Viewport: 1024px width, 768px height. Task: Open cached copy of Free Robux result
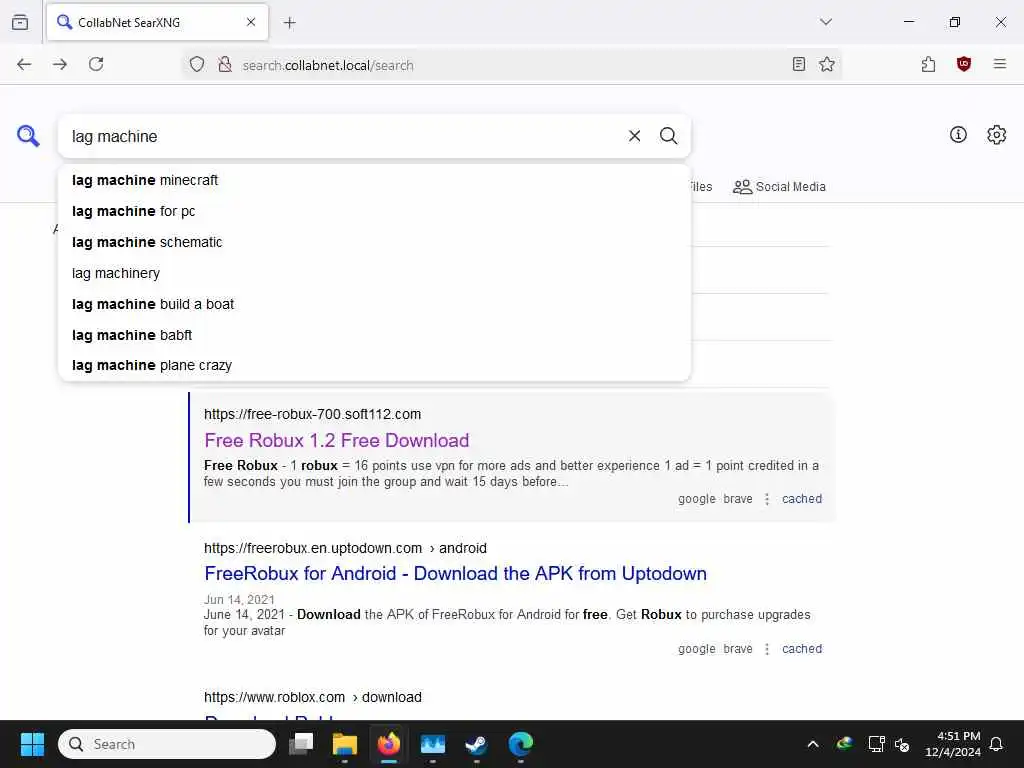pyautogui.click(x=802, y=499)
